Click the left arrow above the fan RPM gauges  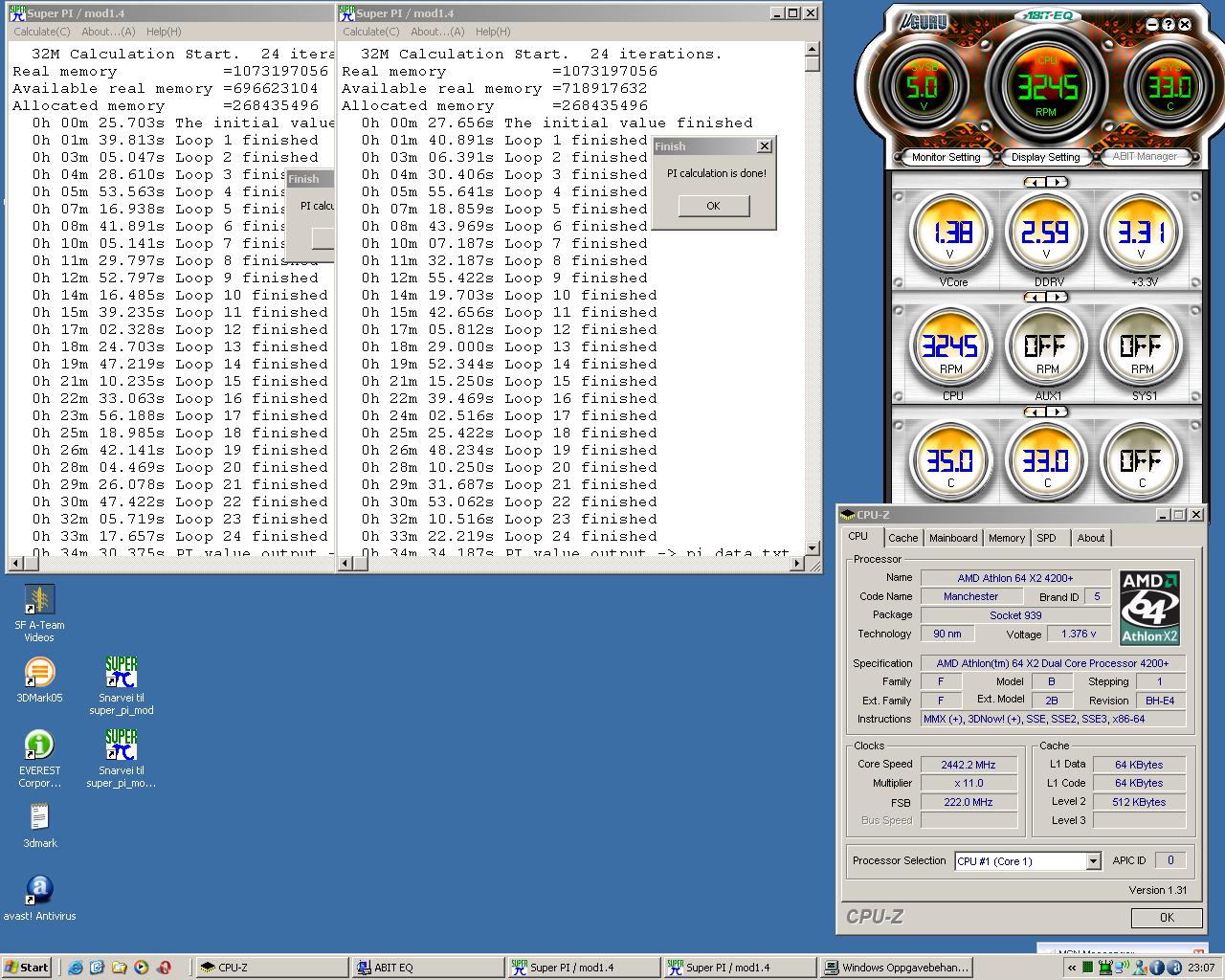point(1035,297)
